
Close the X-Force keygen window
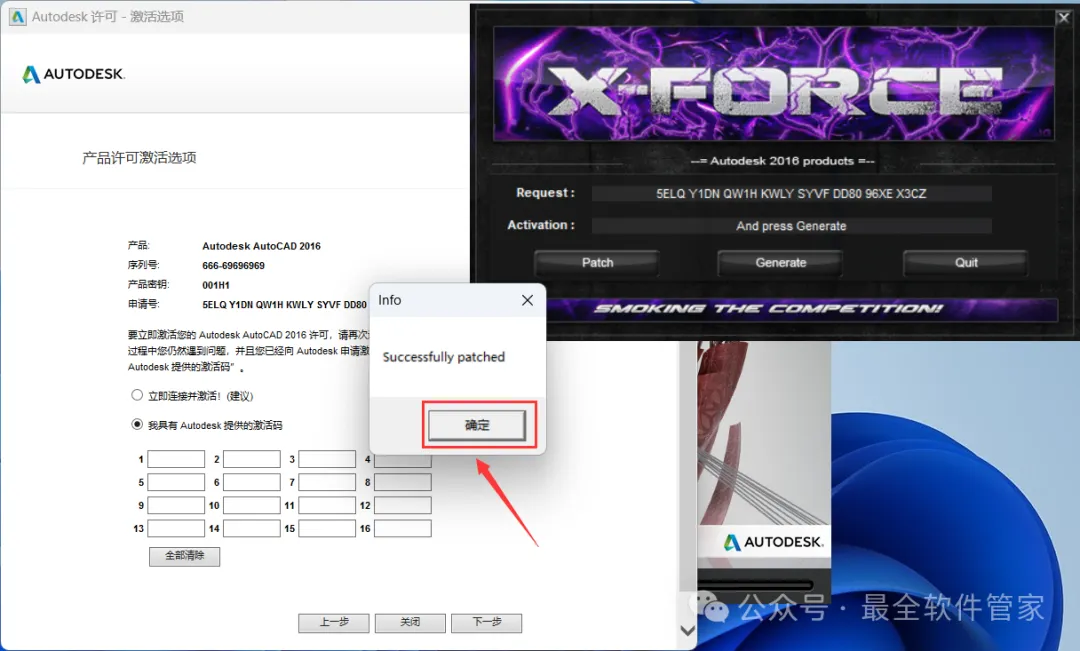pyautogui.click(x=1064, y=18)
